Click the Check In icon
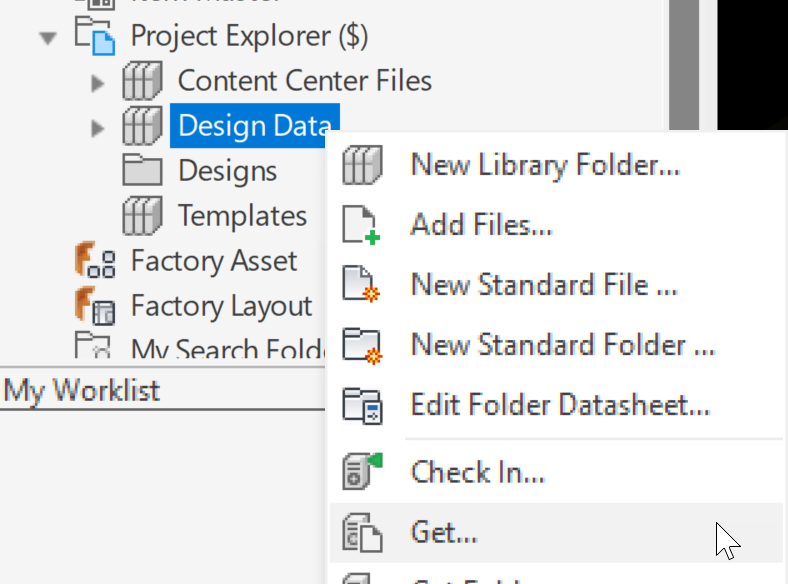 362,471
